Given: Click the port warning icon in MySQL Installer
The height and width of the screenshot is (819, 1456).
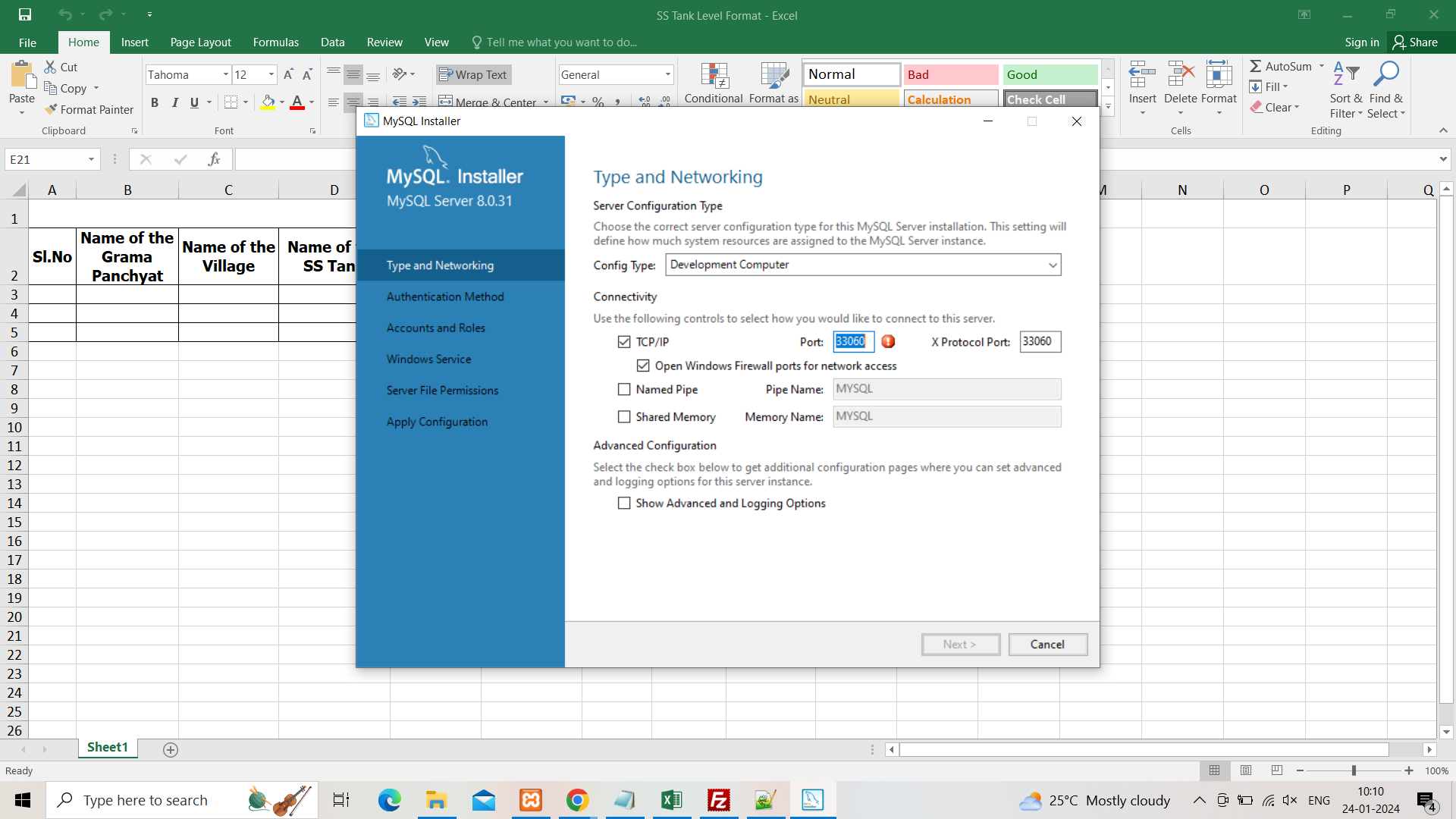Looking at the screenshot, I should [x=888, y=342].
